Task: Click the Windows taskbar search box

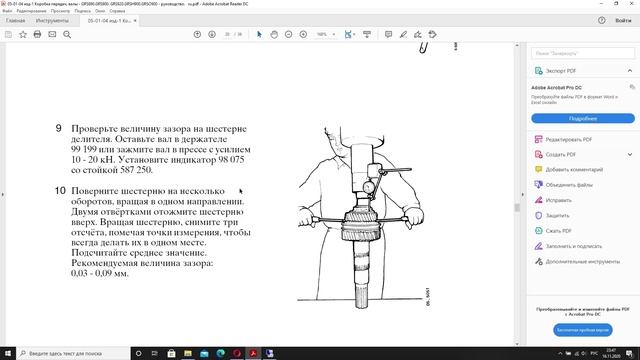Action: (x=73, y=353)
